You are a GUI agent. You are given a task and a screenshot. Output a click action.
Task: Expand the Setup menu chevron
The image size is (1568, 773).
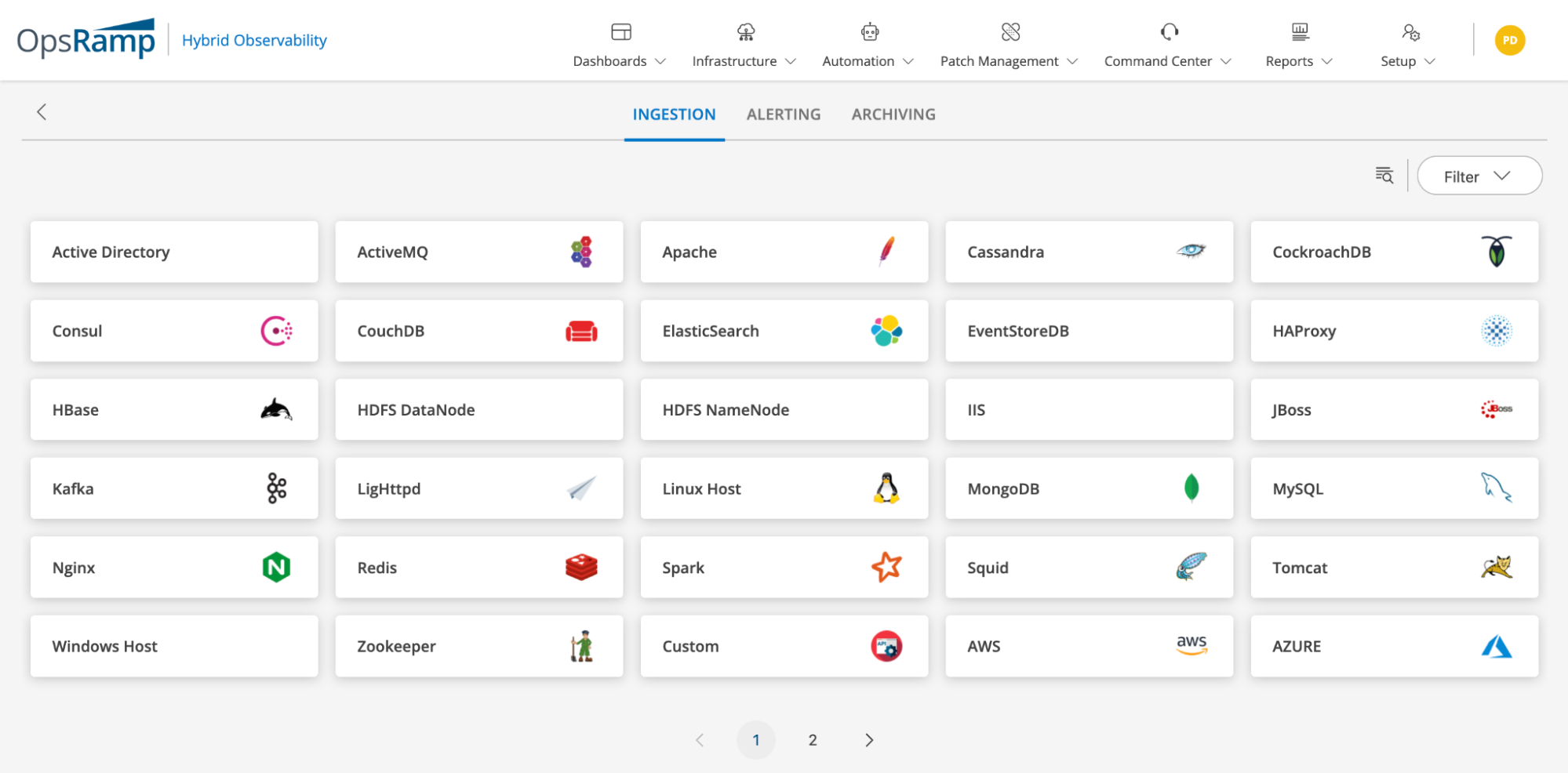(x=1431, y=60)
